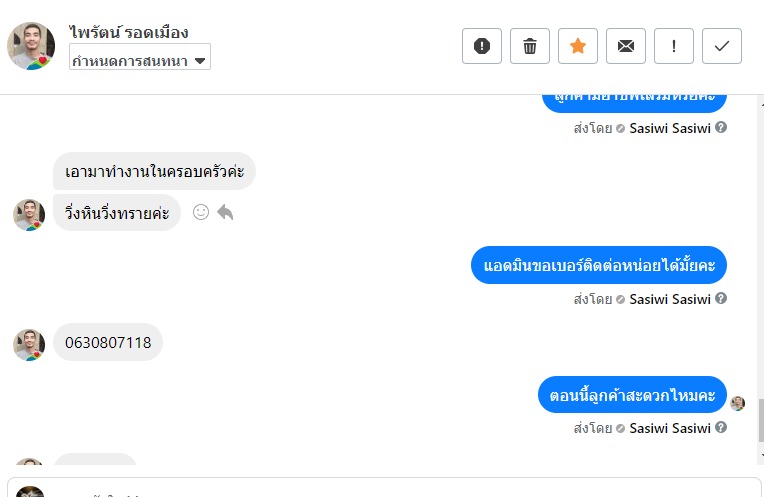Mark conversation unread with envelope icon
This screenshot has width=764, height=497.
(626, 46)
